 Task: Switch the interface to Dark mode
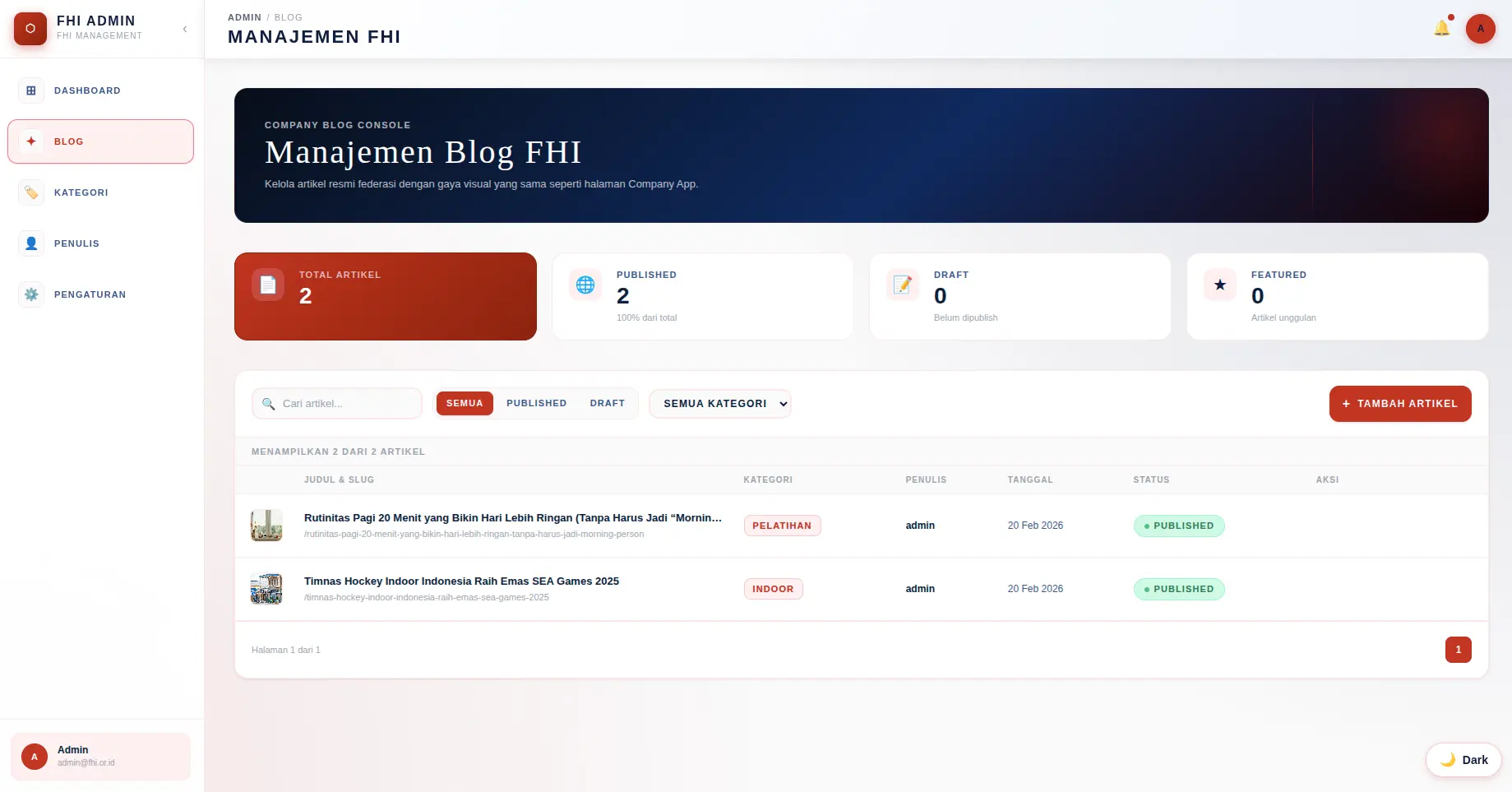1463,759
